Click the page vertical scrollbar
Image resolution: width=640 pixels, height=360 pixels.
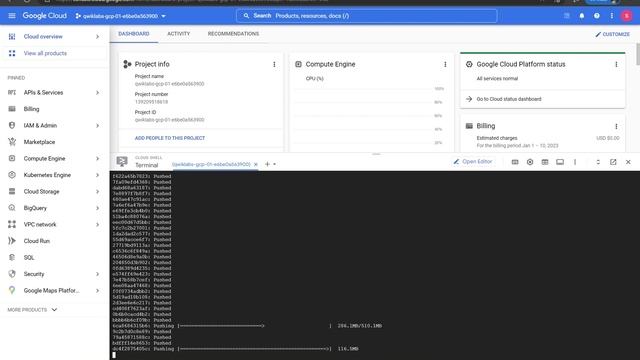(638, 53)
